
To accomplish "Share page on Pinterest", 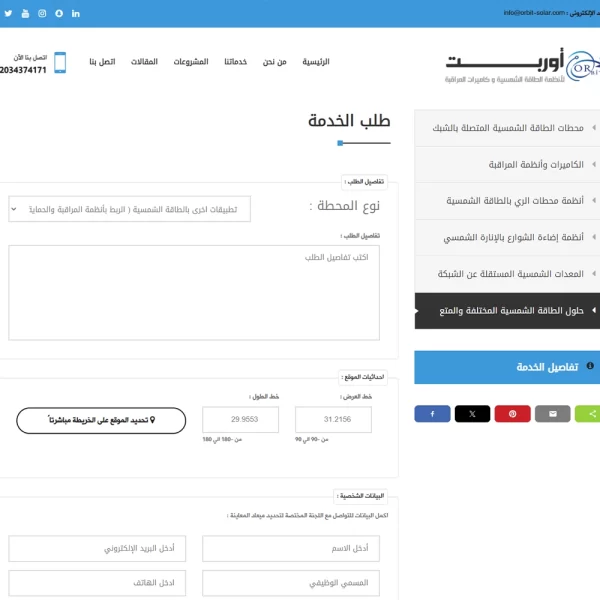I will tap(512, 413).
